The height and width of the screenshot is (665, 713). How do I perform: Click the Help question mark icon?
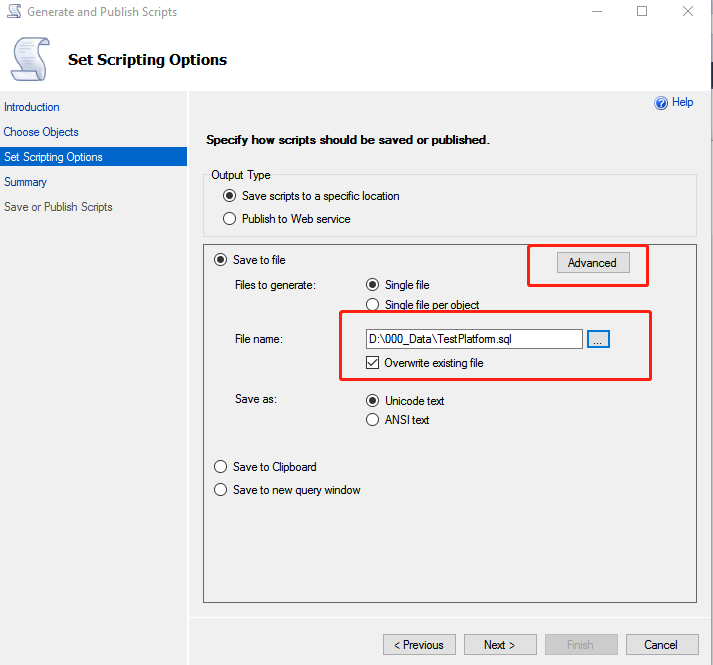661,103
